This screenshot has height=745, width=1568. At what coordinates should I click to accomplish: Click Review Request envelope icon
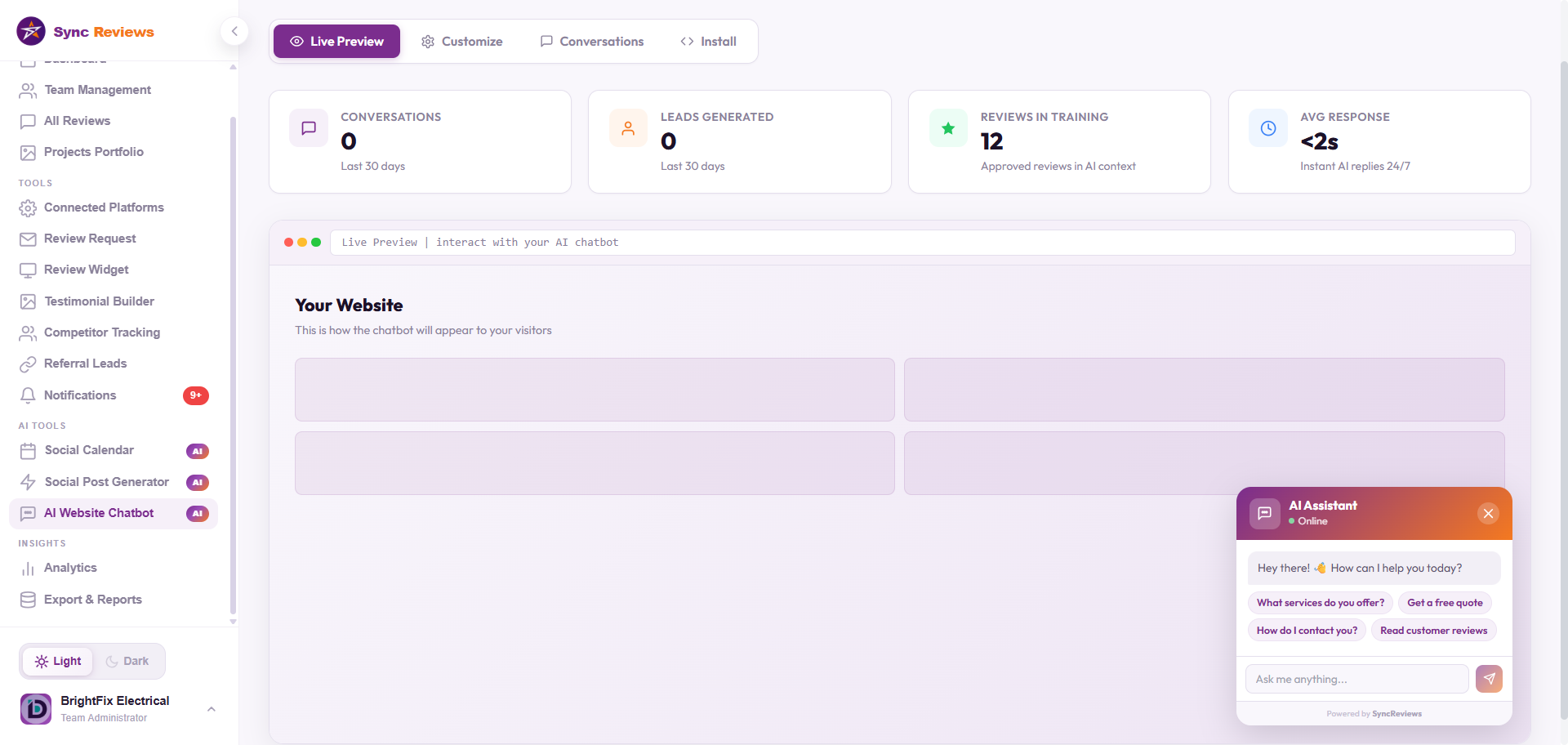click(x=28, y=239)
